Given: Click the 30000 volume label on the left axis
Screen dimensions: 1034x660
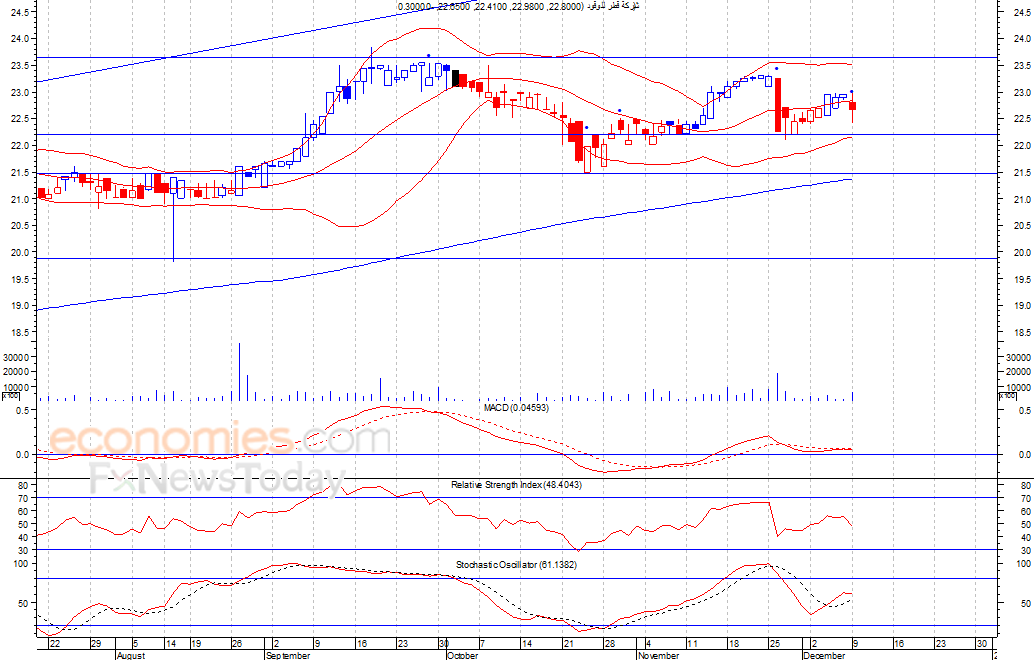Looking at the screenshot, I should pos(18,357).
